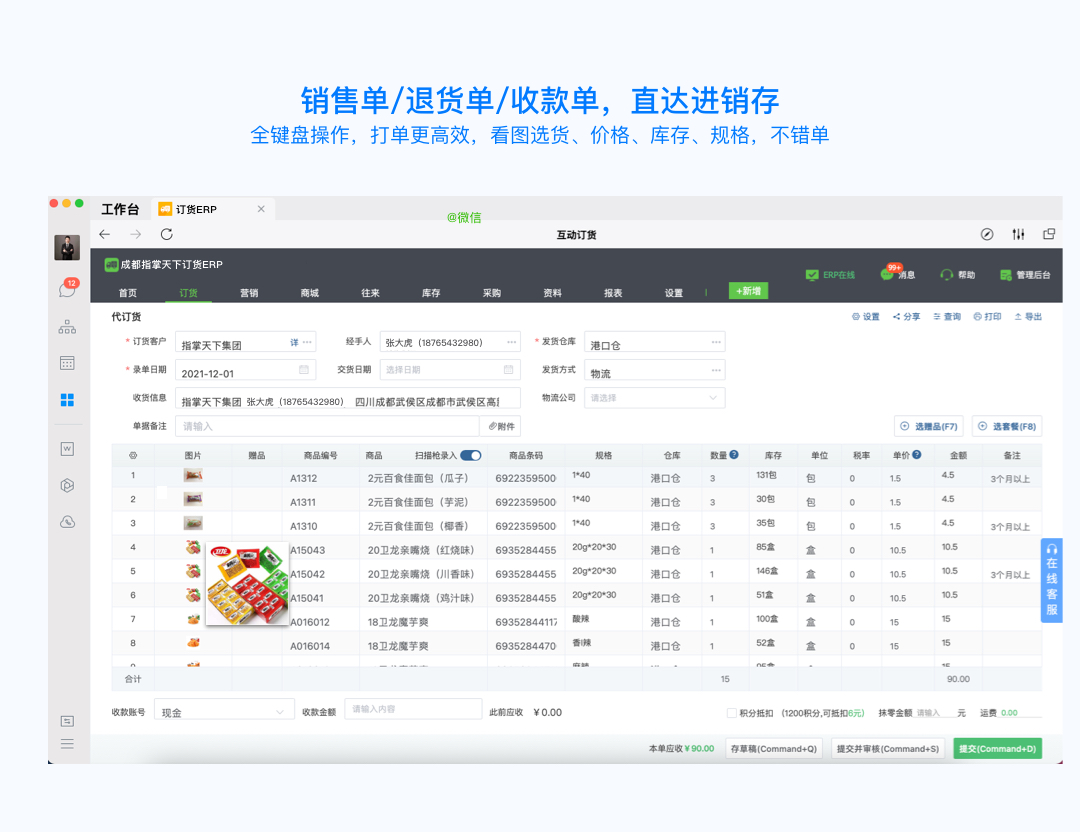1080x832 pixels.
Task: Open calendar picker for 录单日期
Action: (304, 370)
